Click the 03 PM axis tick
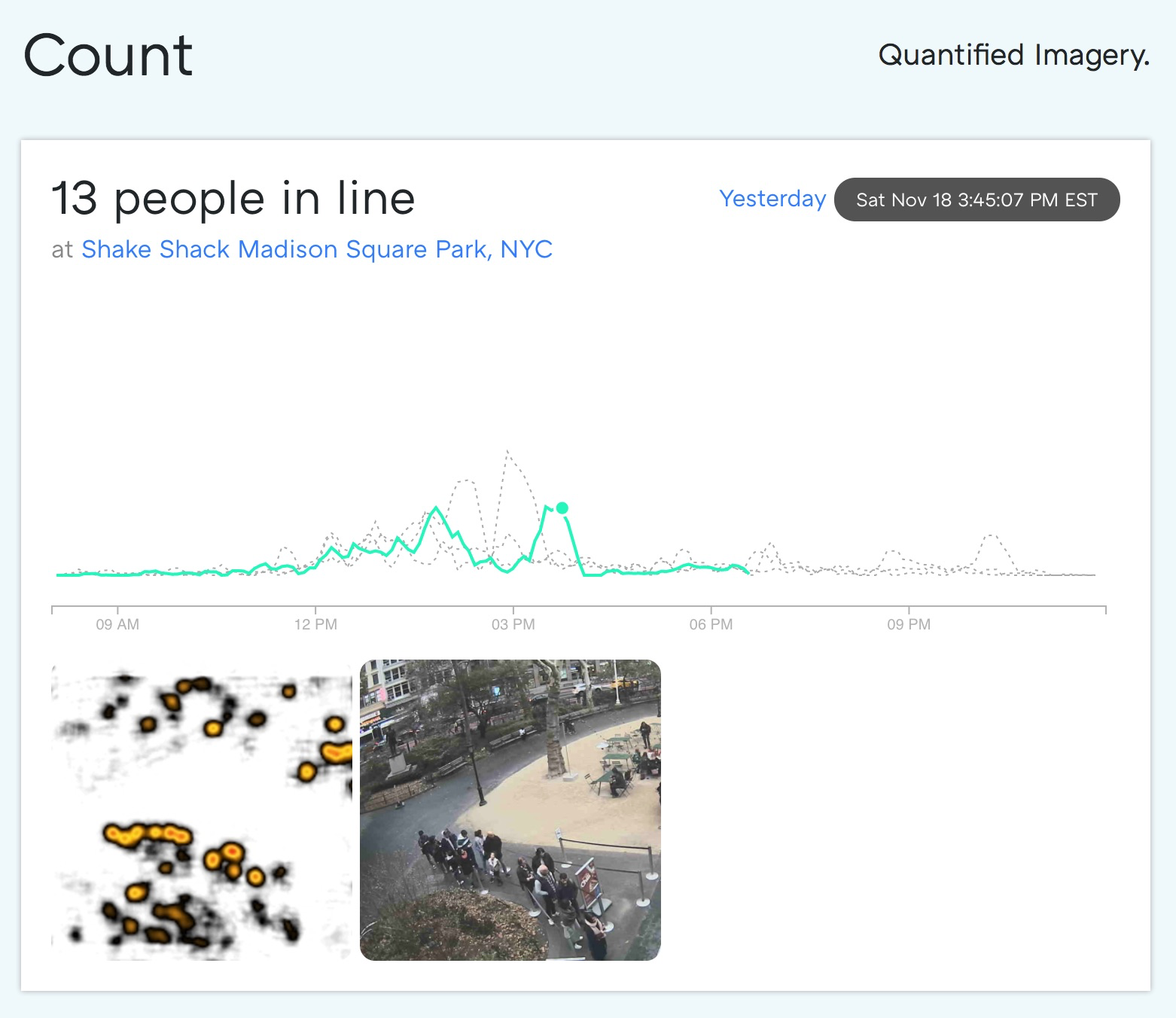Image resolution: width=1176 pixels, height=1018 pixels. click(513, 624)
